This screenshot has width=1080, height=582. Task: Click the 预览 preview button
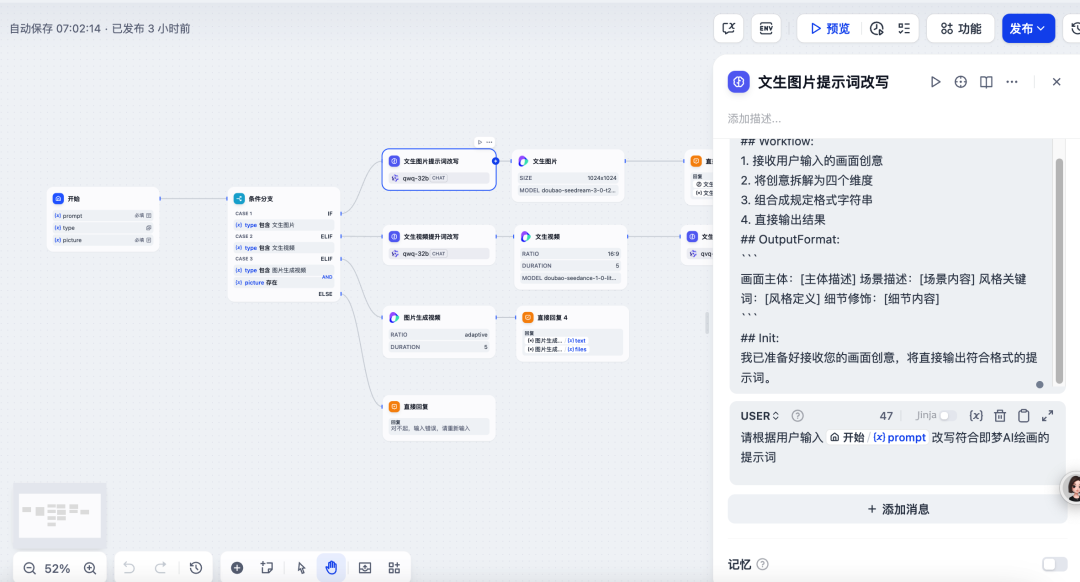point(830,28)
